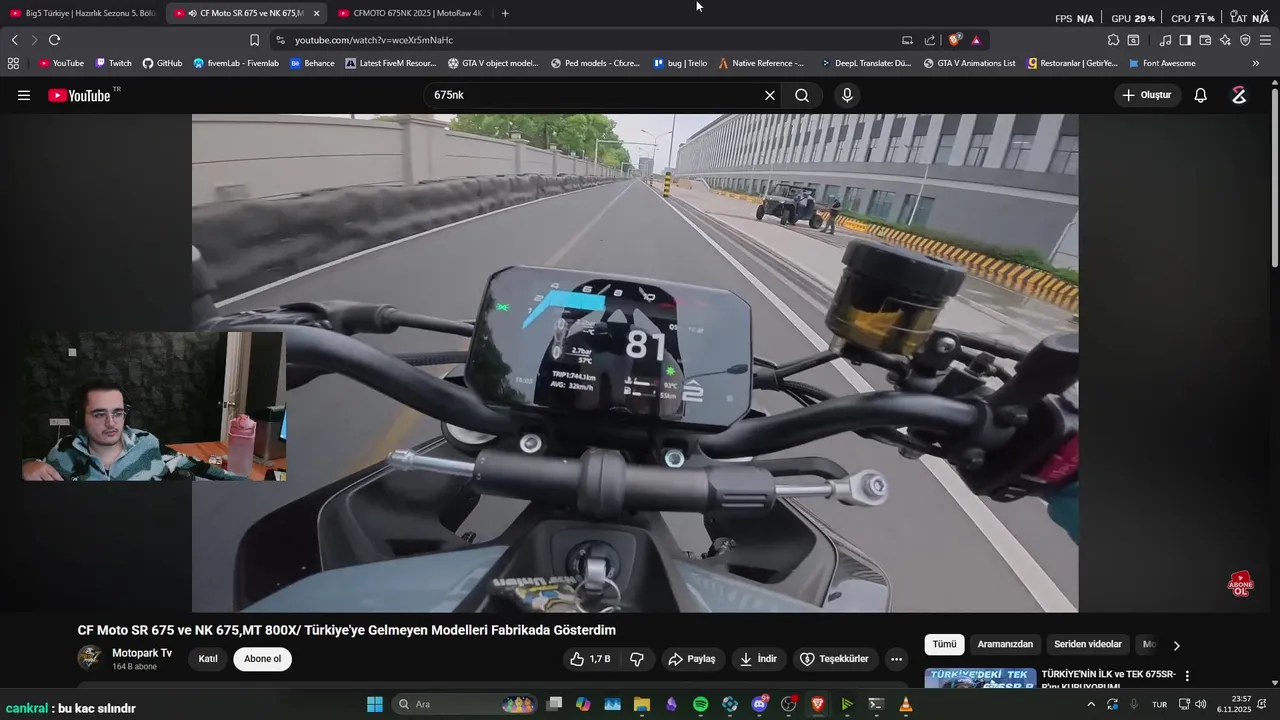Click the Katıl join button
1280x720 pixels.
click(x=208, y=659)
